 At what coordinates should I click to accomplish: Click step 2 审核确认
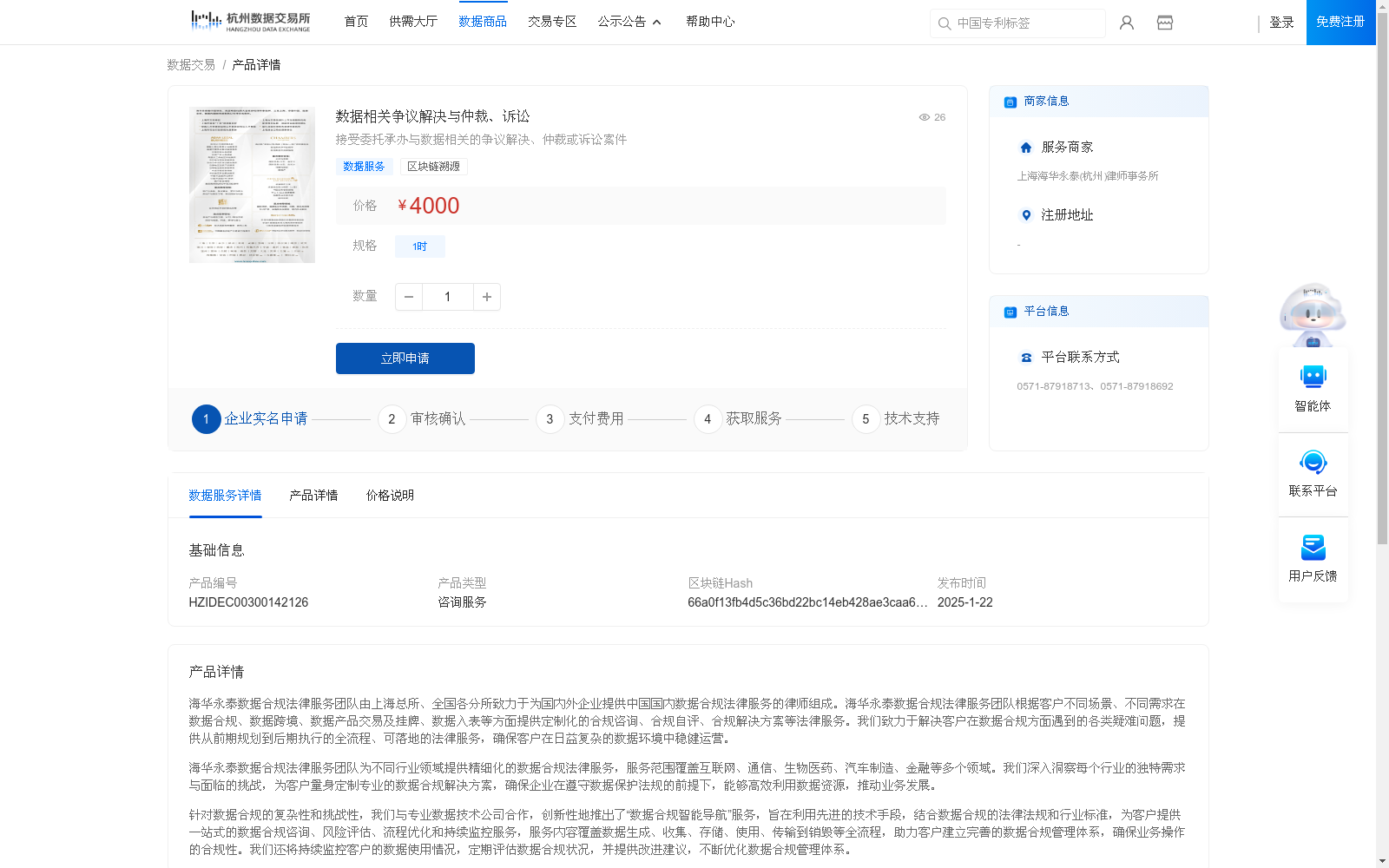(x=422, y=419)
